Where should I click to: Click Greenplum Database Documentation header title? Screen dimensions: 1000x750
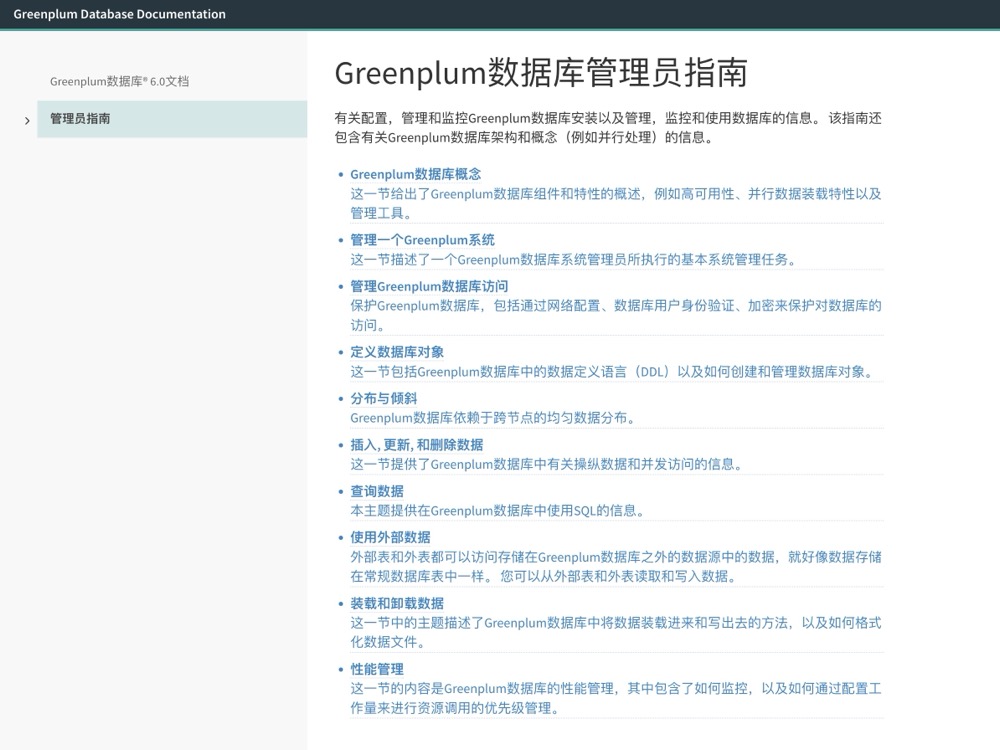pos(119,14)
